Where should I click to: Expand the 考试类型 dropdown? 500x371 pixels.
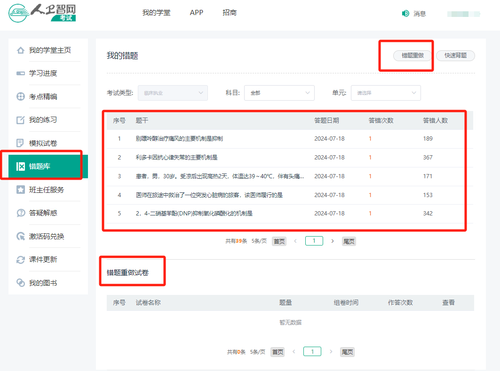(x=173, y=93)
